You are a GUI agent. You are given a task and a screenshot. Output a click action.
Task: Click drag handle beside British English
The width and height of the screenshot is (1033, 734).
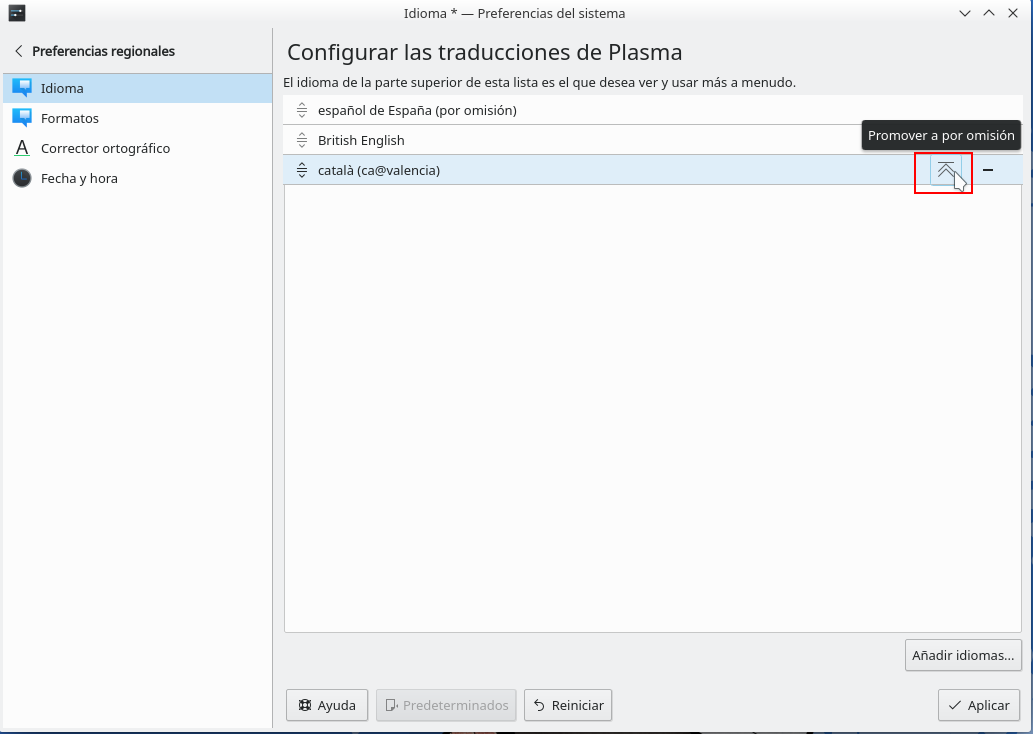coord(302,140)
